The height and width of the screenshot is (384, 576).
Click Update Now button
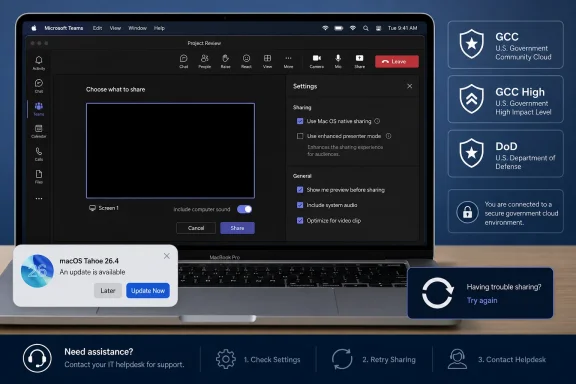point(148,290)
